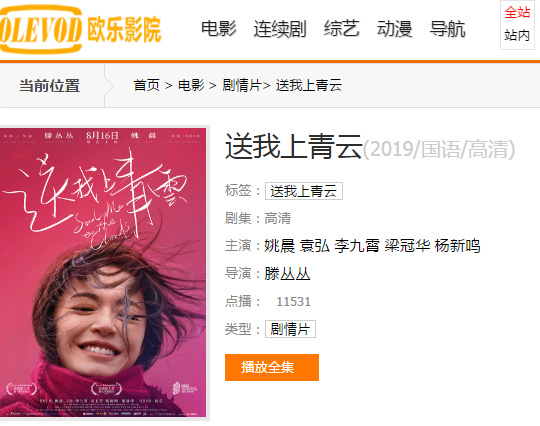The image size is (540, 426).
Task: Open the 动漫 category
Action: coord(395,29)
